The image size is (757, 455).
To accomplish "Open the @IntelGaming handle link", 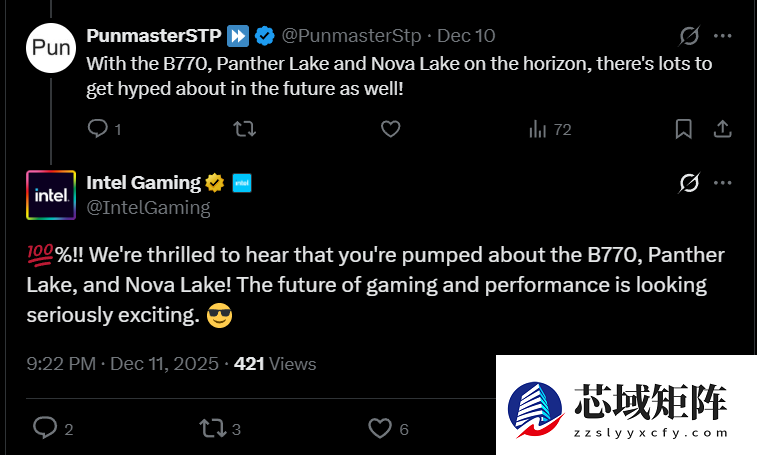I will click(149, 207).
